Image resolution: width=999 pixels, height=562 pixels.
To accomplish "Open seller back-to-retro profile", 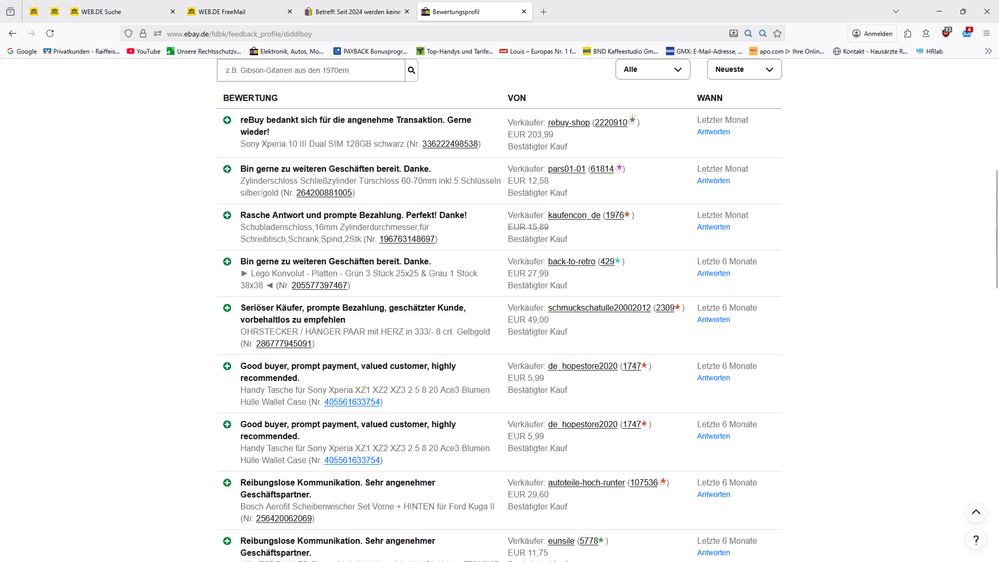I will pos(571,261).
